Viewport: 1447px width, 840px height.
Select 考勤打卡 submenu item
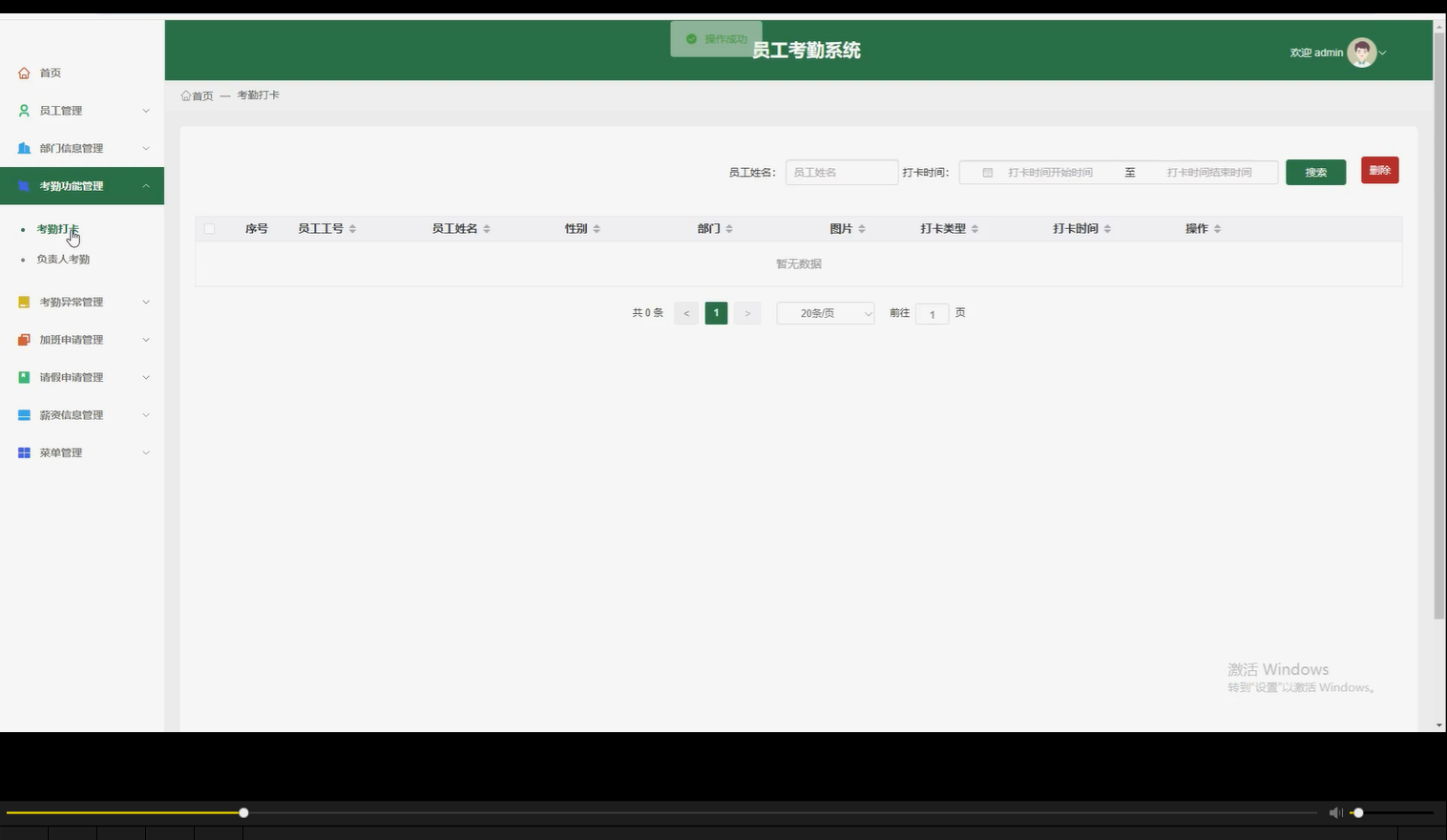[58, 229]
